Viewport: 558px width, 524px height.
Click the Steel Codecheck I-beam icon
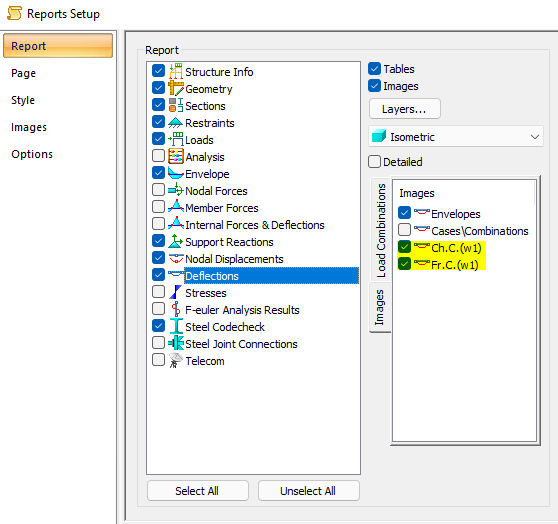coord(176,326)
